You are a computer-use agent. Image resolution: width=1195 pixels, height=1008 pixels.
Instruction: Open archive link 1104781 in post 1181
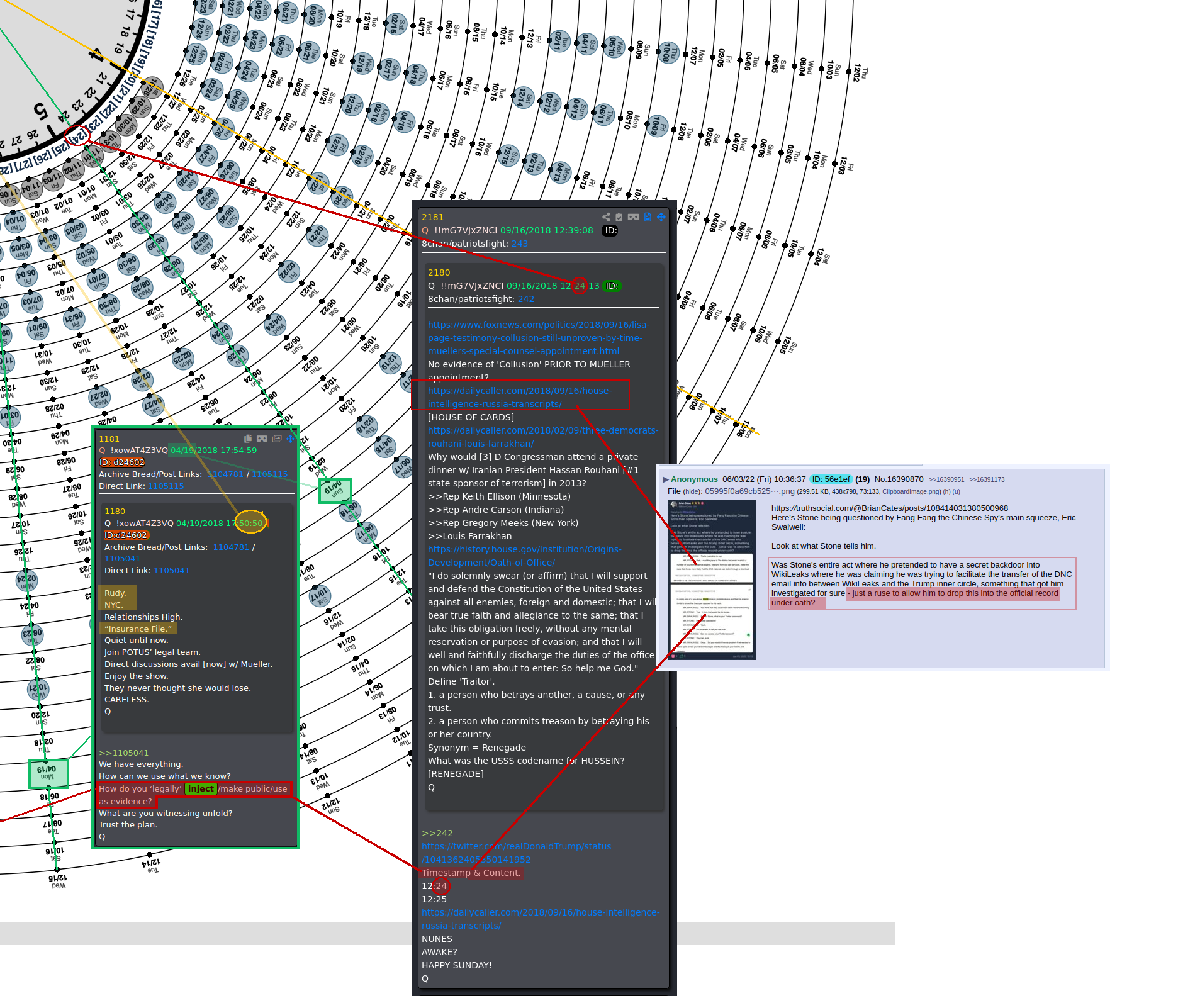[225, 474]
